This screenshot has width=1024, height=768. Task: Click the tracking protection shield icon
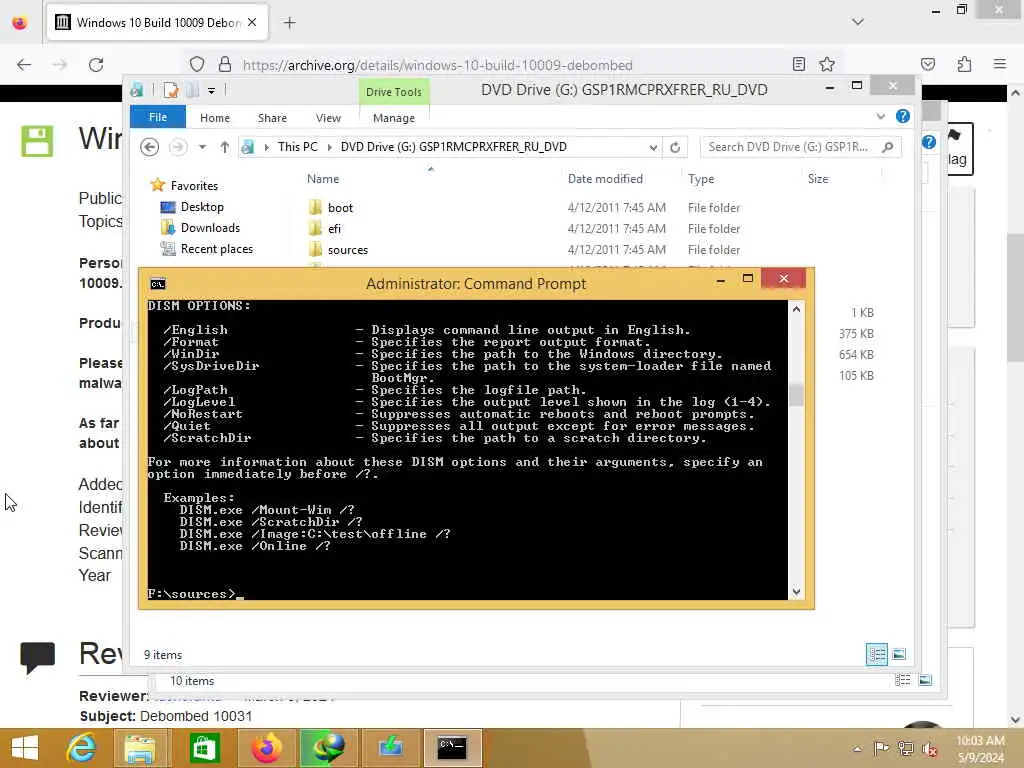pyautogui.click(x=197, y=64)
